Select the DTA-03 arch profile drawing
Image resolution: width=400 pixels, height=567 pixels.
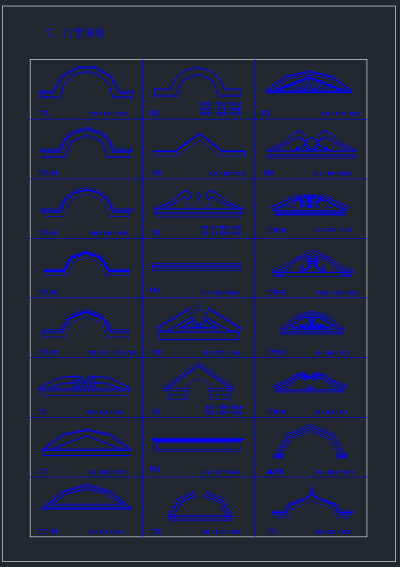[x=86, y=264]
